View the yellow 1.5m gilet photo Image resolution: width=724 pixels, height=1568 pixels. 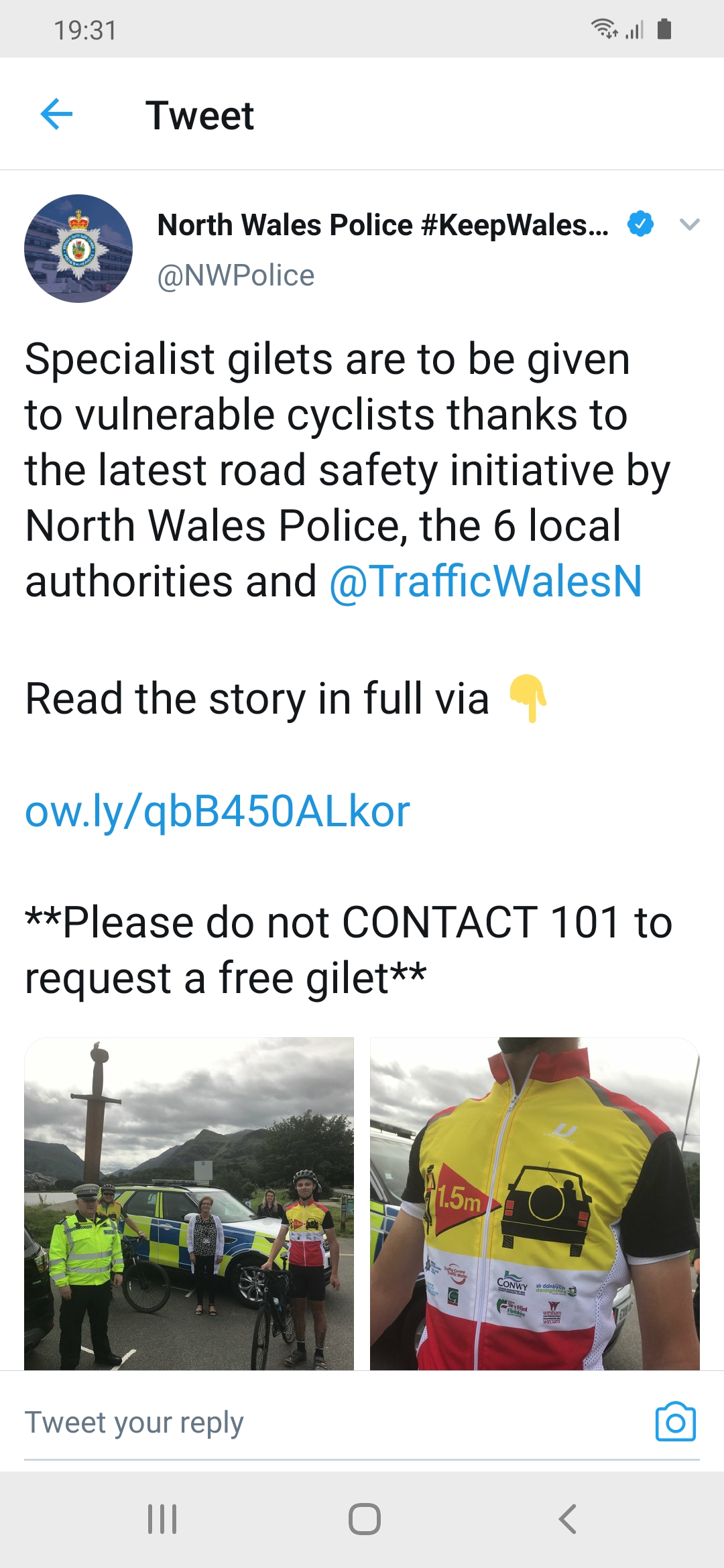535,1203
